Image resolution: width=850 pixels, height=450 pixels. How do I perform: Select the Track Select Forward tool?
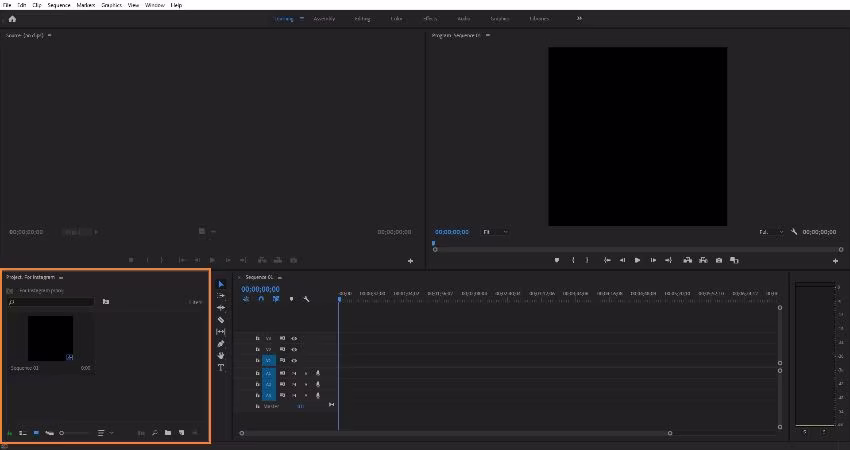pos(221,296)
